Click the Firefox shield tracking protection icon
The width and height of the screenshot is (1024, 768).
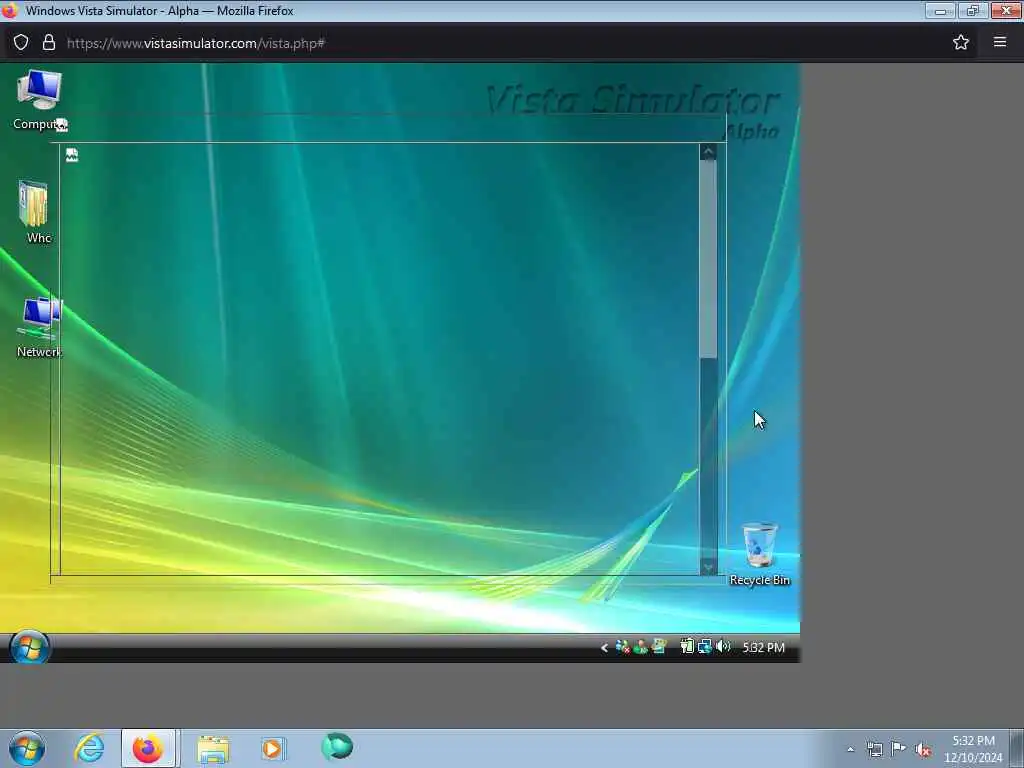[x=21, y=42]
